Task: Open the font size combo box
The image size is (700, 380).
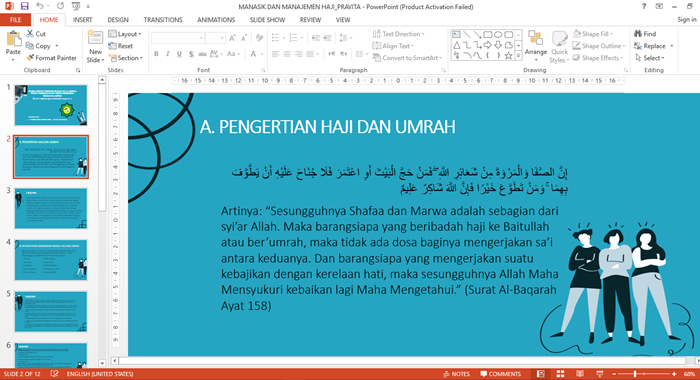Action: 216,38
